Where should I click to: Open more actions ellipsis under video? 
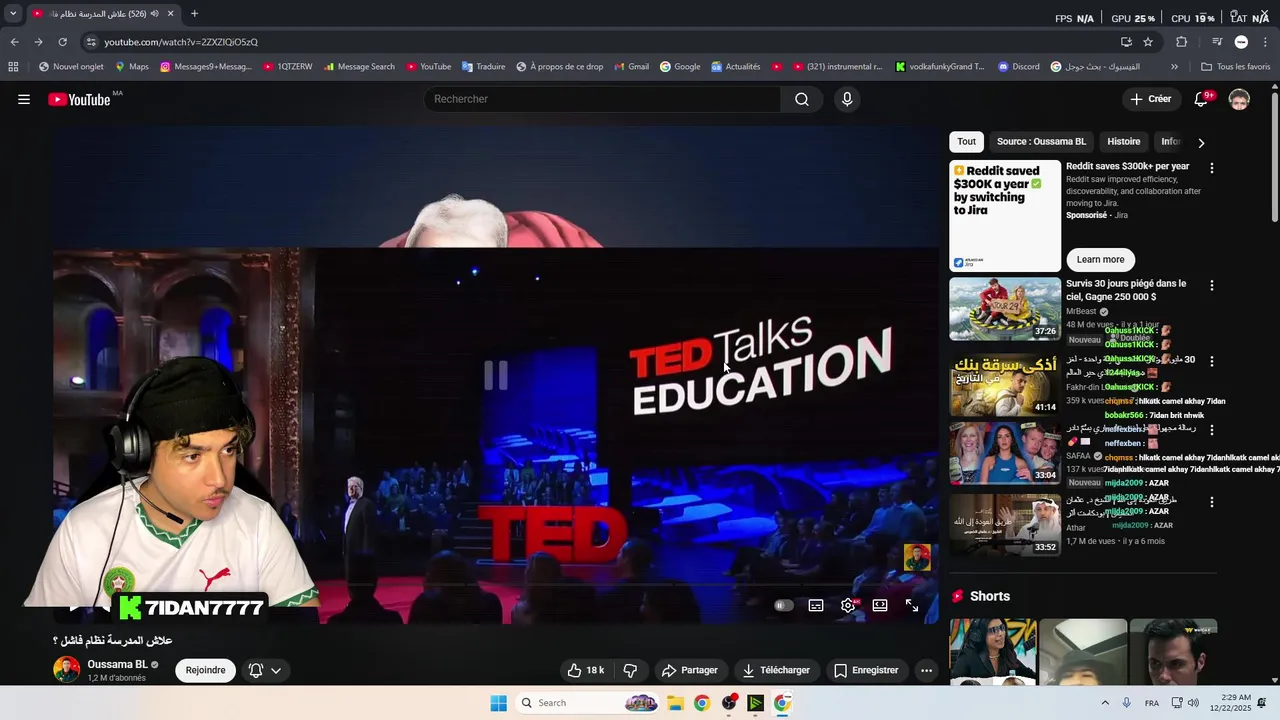927,670
